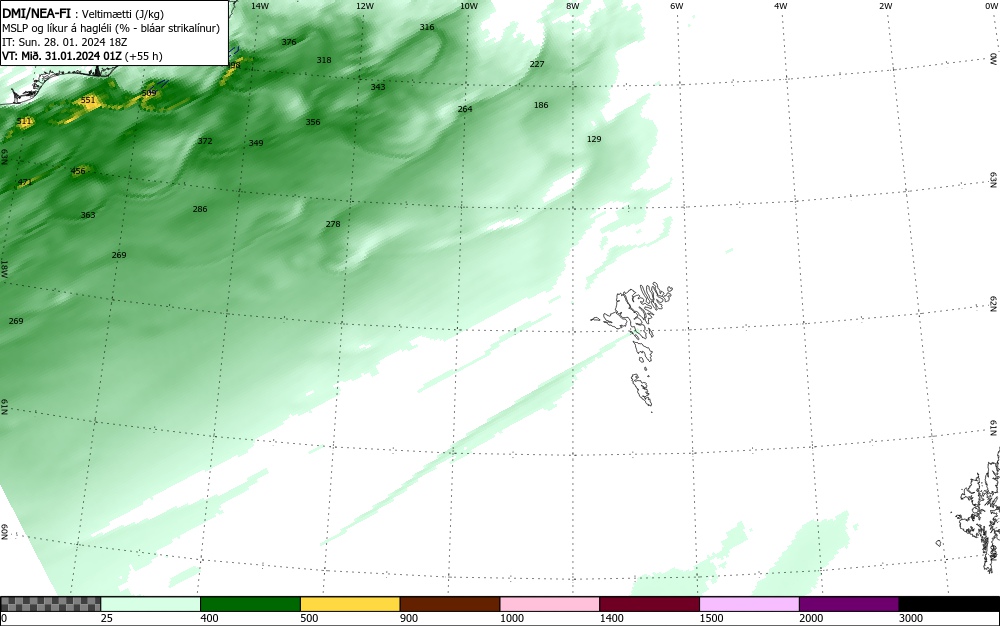Viewport: 1000px width, 626px height.
Task: Select the black legend swatch above 3000
Action: [949, 604]
